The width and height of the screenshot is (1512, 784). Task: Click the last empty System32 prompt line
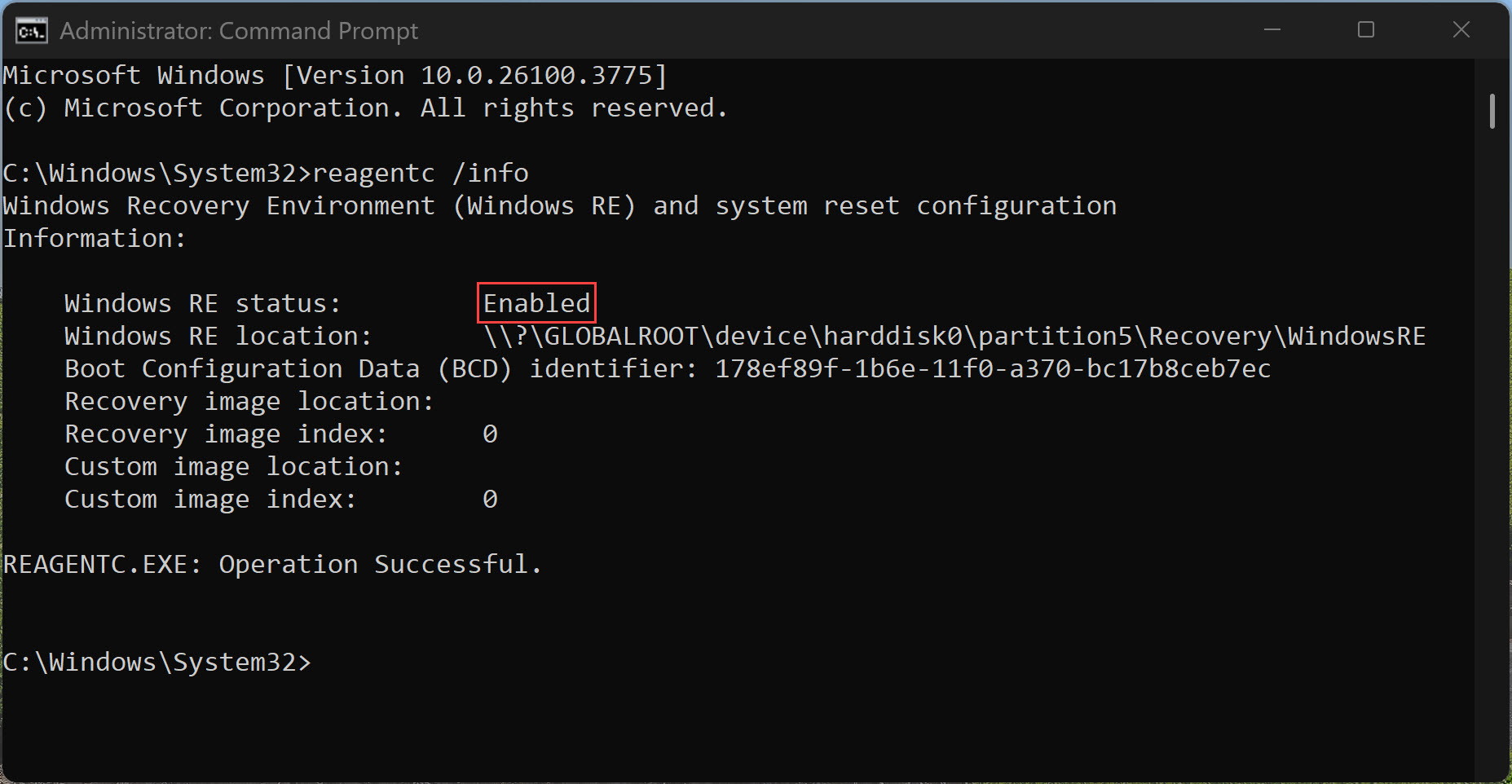[157, 662]
